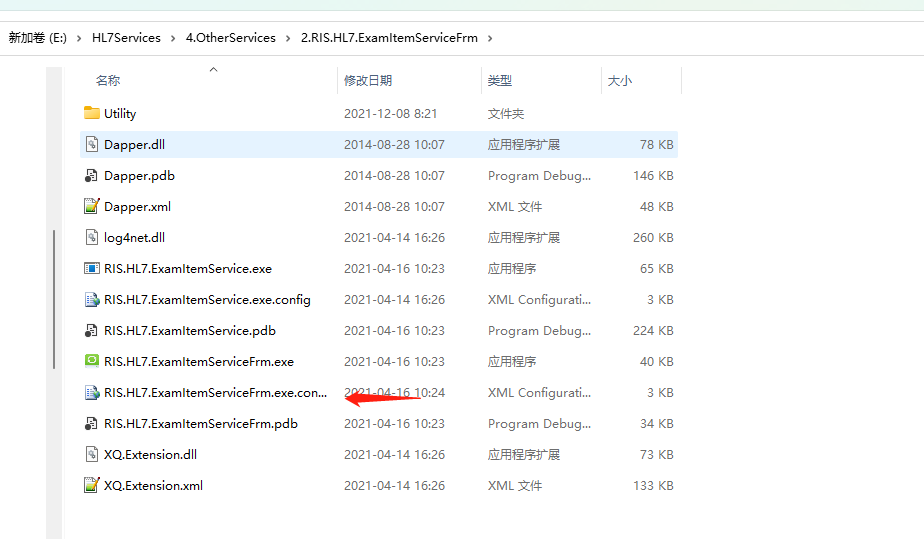Select the XQ.Extension.dll file name
The height and width of the screenshot is (539, 924).
click(150, 455)
